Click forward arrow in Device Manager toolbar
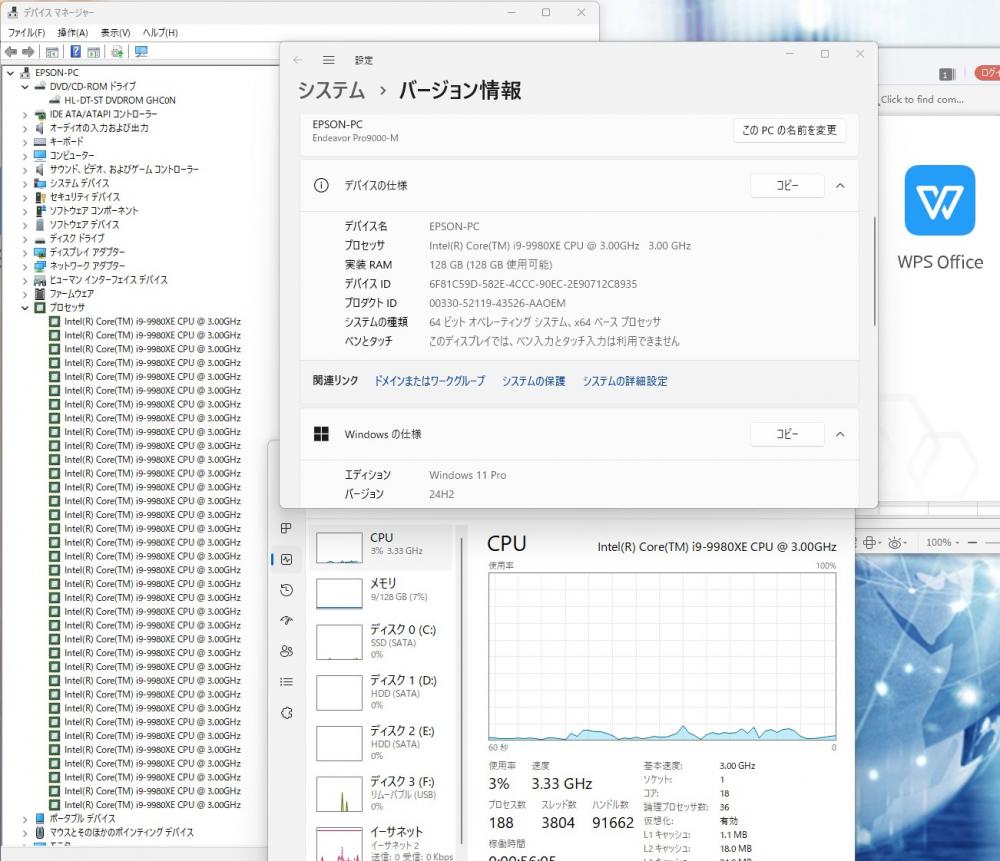 tap(28, 52)
